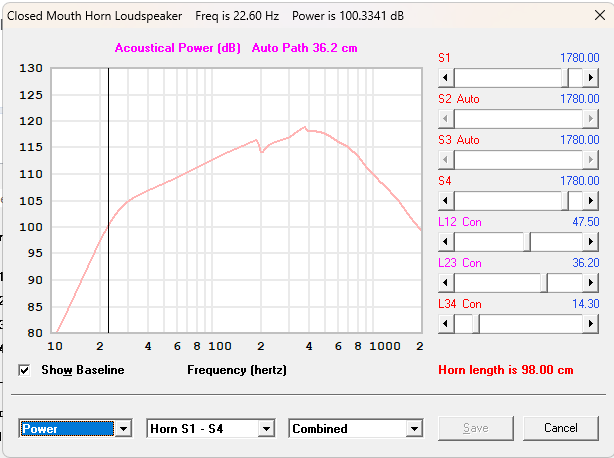This screenshot has width=614, height=458.
Task: Click the L23 Con label
Action: click(460, 263)
